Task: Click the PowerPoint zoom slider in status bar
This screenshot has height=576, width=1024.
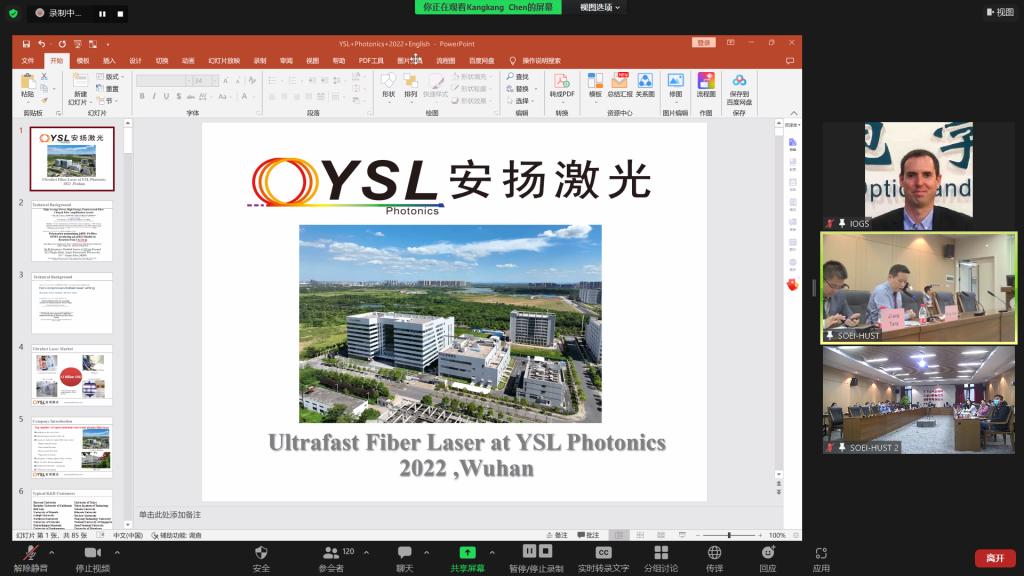Action: click(x=728, y=535)
